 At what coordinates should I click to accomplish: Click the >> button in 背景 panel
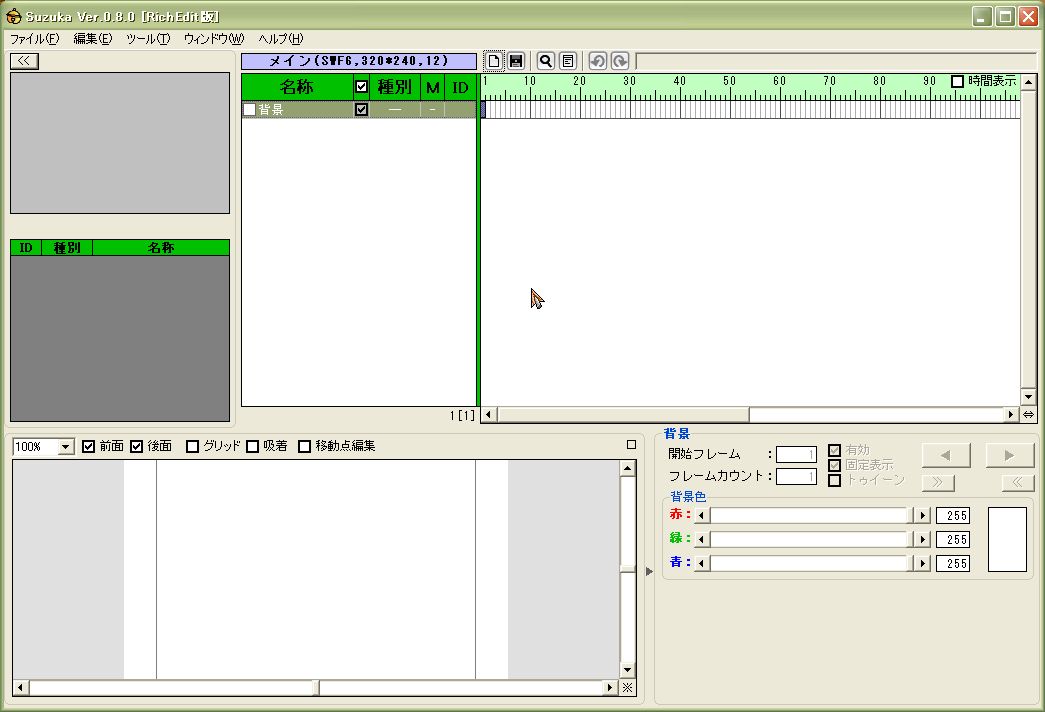(938, 482)
